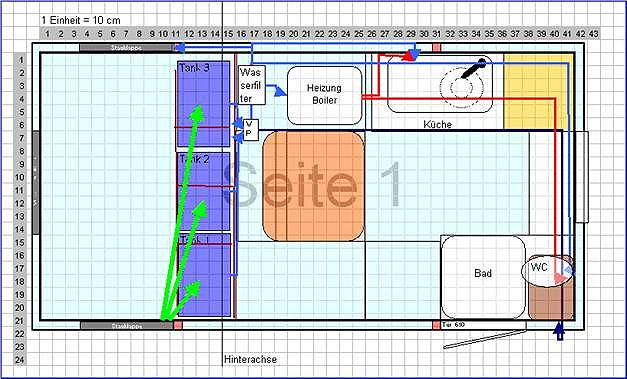Click the Küche label
The height and width of the screenshot is (379, 627).
(x=437, y=124)
